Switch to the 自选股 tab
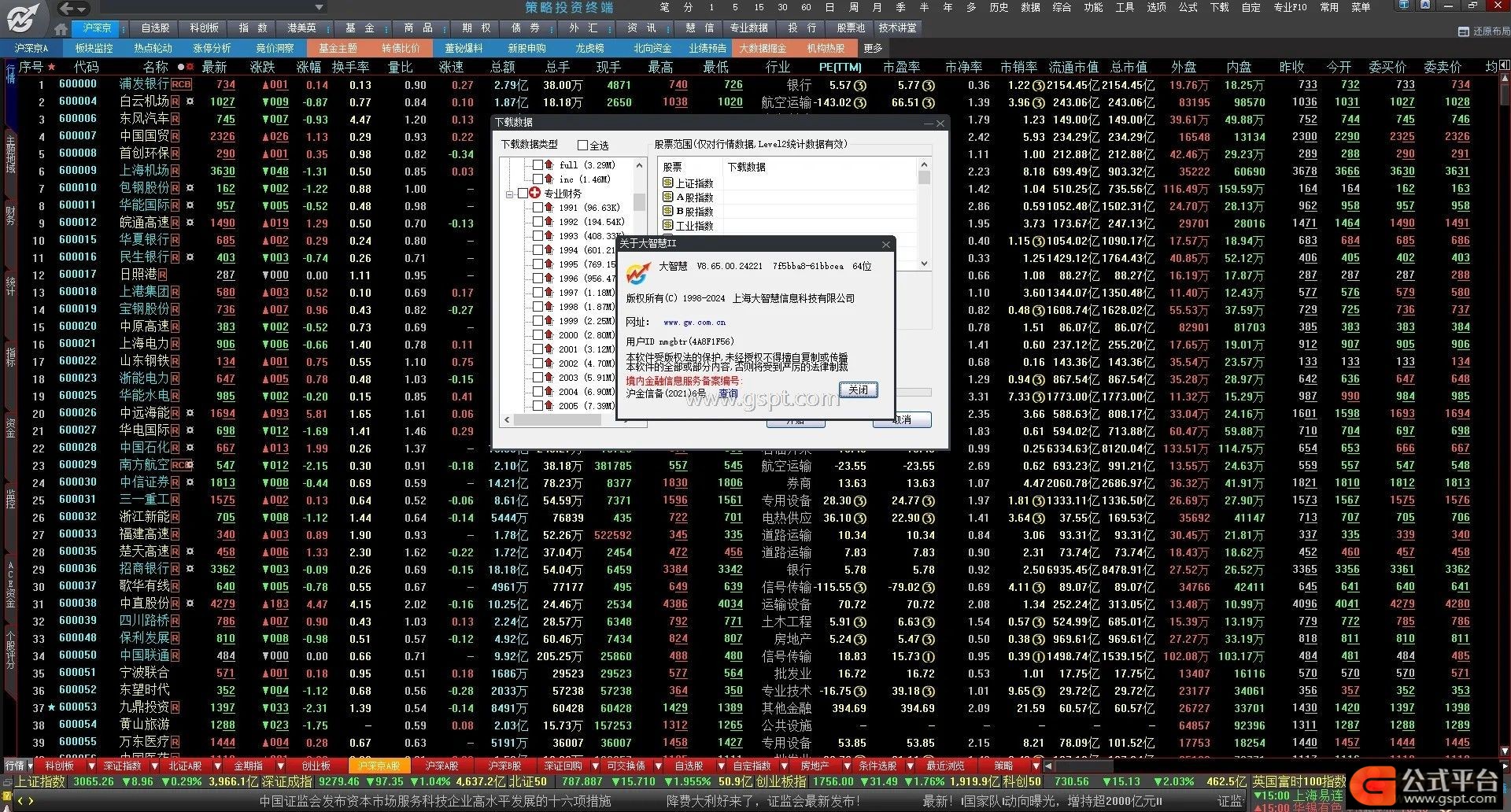The width and height of the screenshot is (1511, 812). [x=155, y=28]
